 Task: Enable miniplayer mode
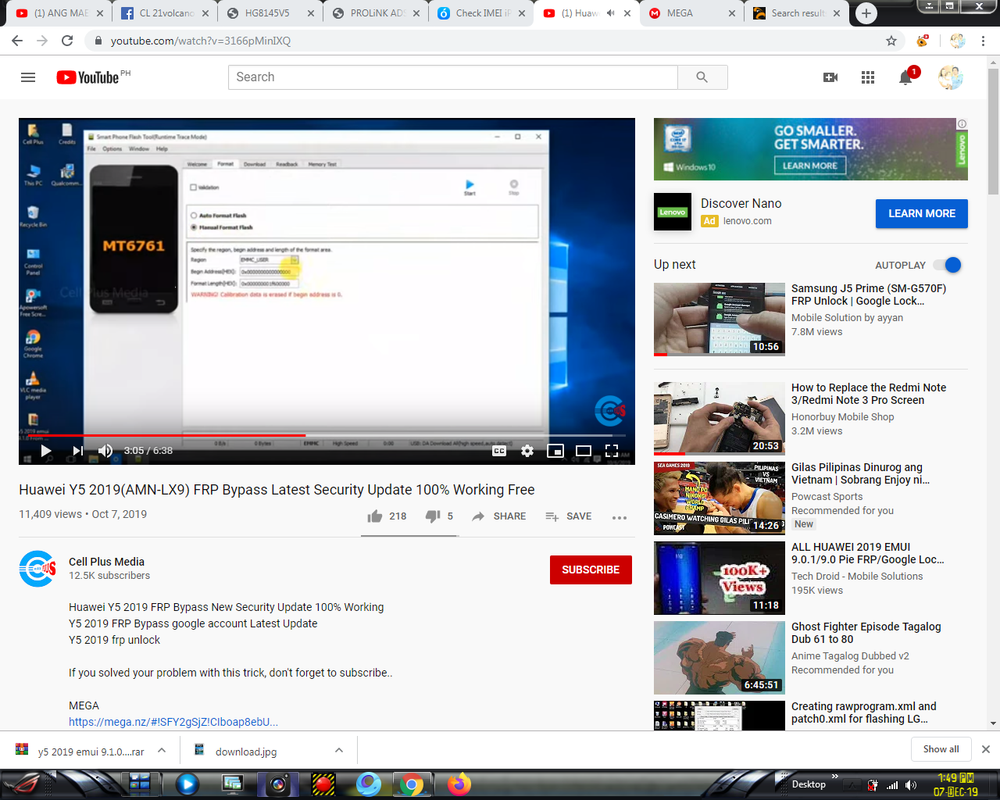click(555, 451)
